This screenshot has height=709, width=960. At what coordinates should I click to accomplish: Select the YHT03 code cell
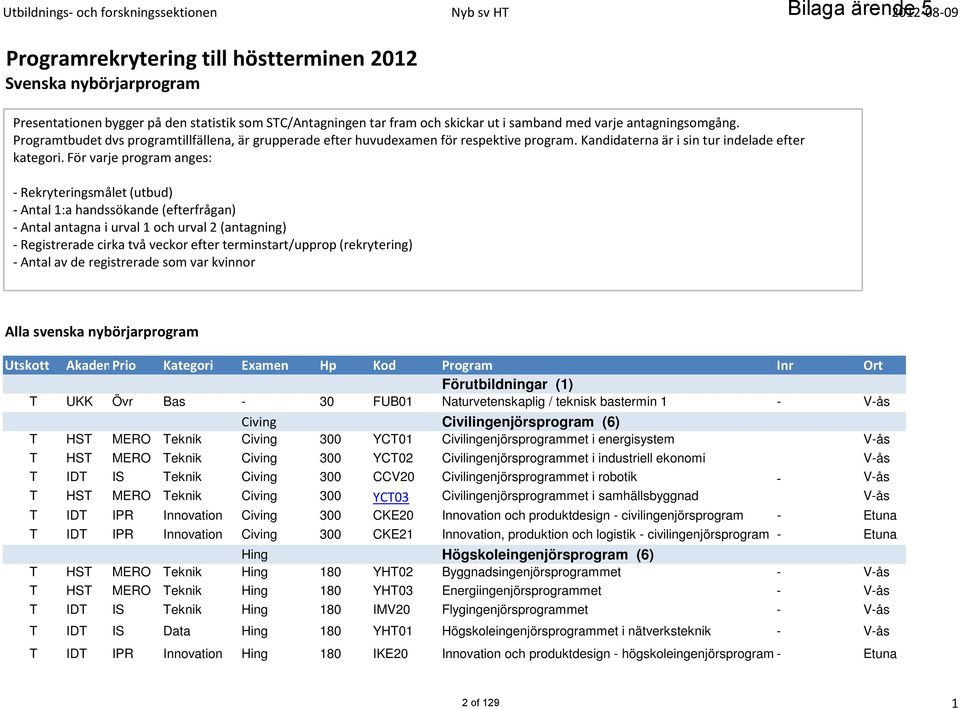[x=392, y=591]
